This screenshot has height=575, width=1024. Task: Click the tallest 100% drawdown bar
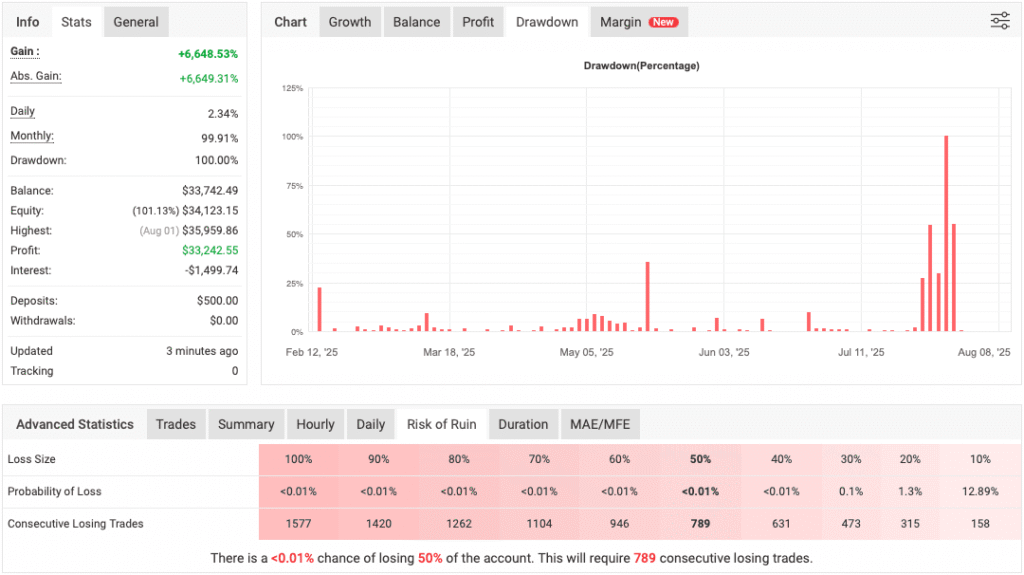pos(946,233)
